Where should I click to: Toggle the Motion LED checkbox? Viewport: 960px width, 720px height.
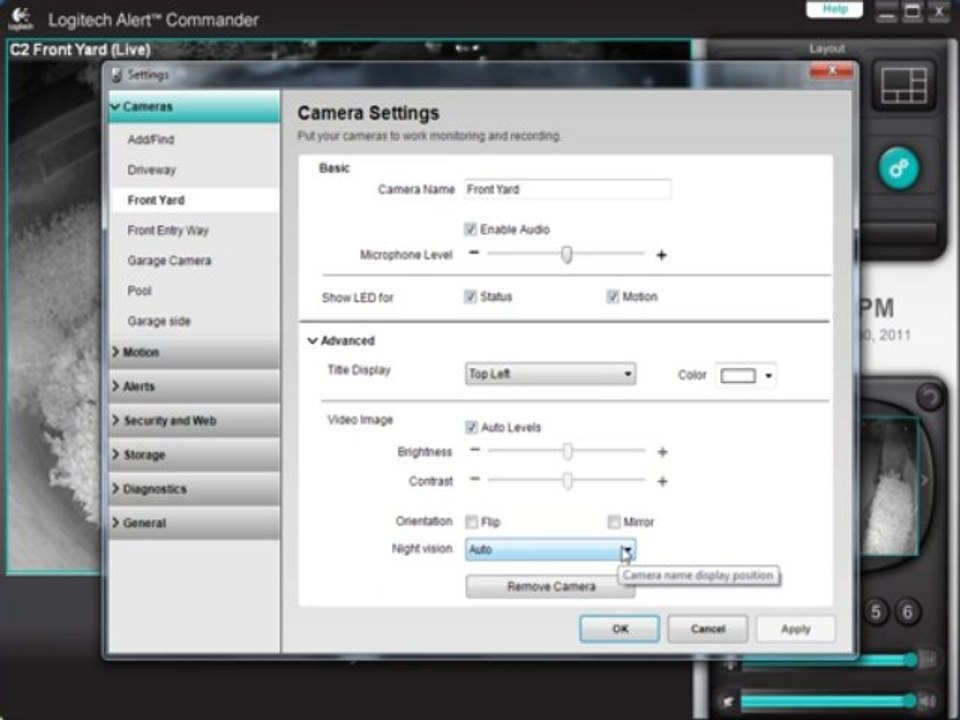click(613, 297)
